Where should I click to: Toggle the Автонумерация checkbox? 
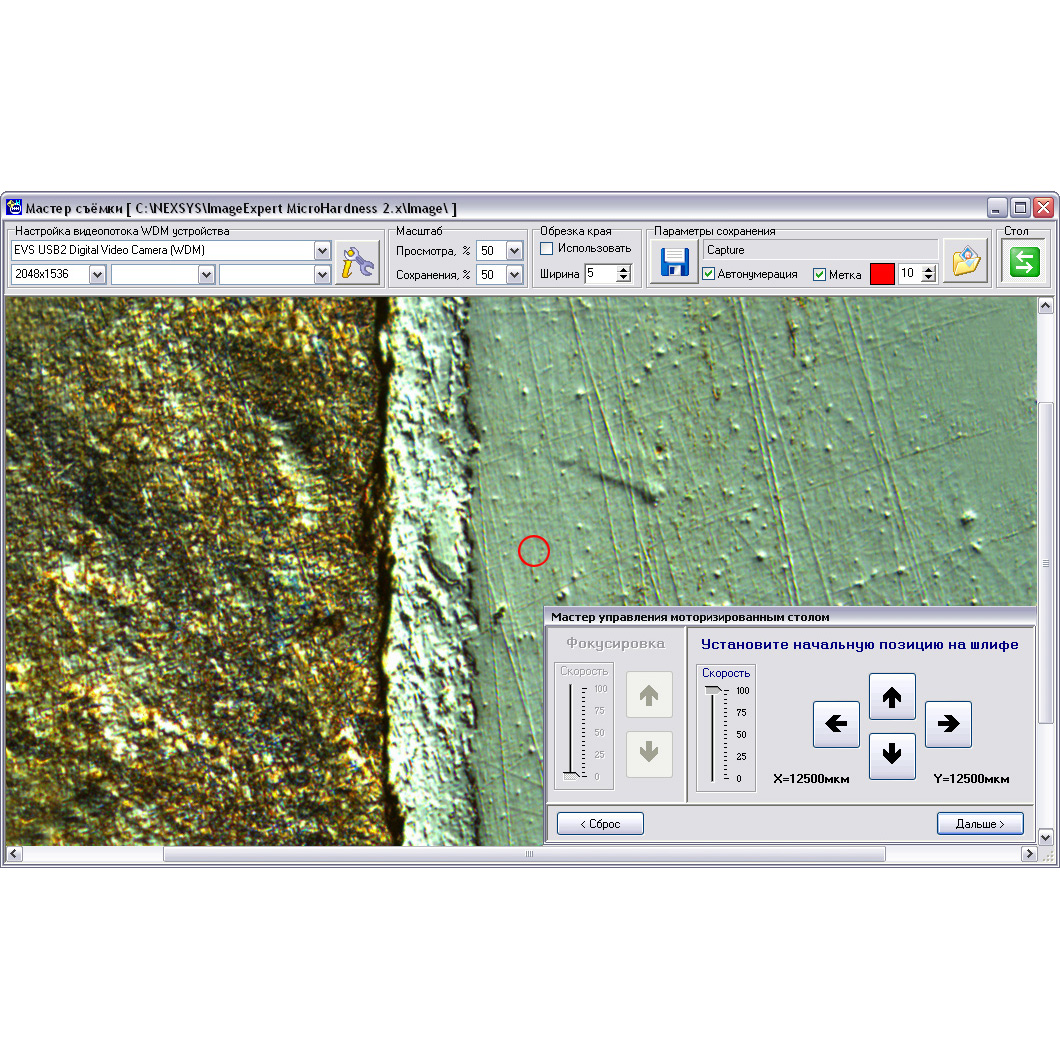click(708, 274)
